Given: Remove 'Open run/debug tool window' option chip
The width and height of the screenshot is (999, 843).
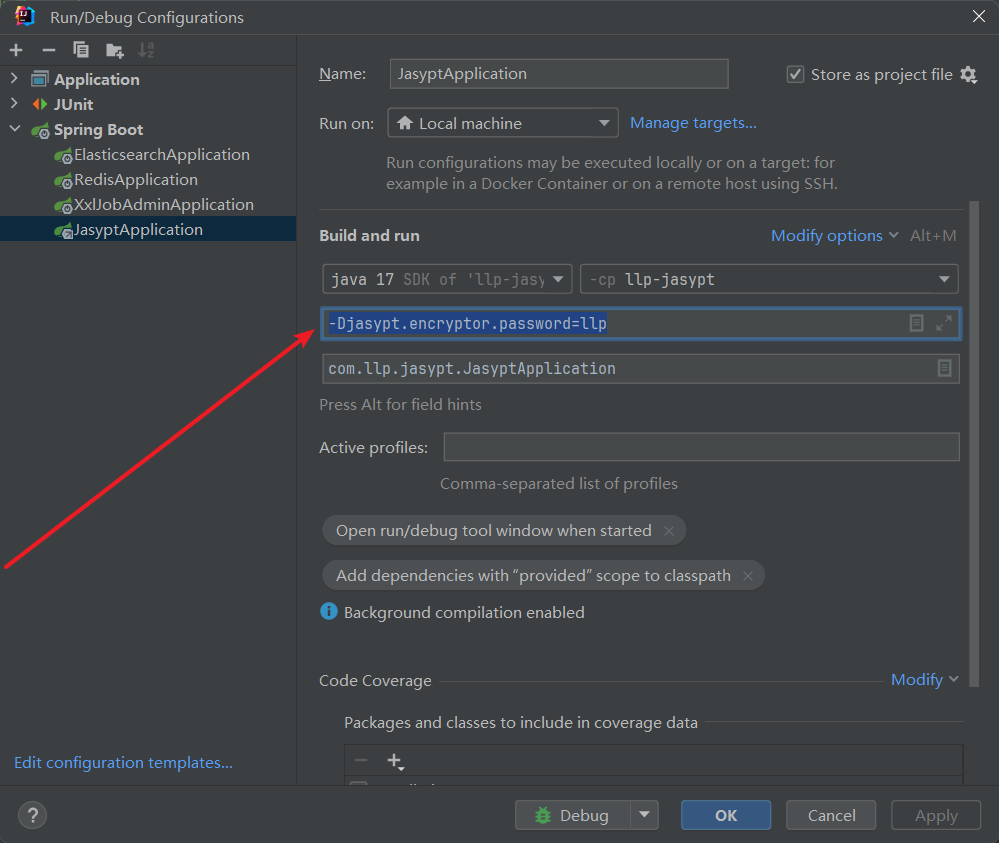Looking at the screenshot, I should click(668, 531).
